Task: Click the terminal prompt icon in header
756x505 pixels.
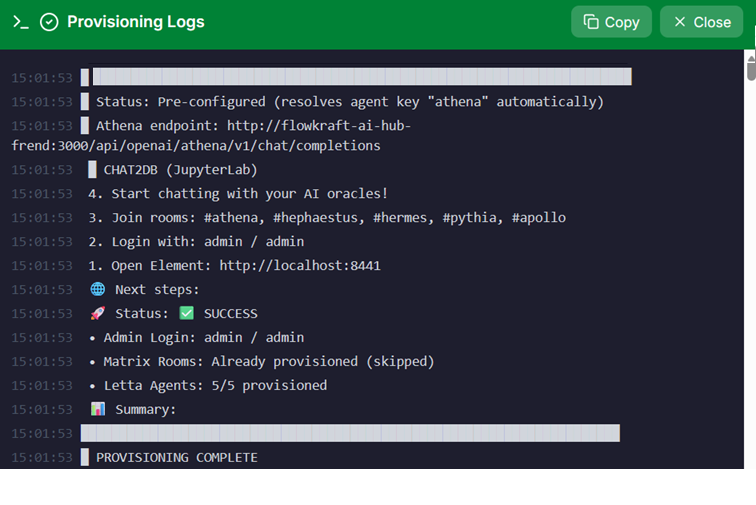Action: coord(20,22)
